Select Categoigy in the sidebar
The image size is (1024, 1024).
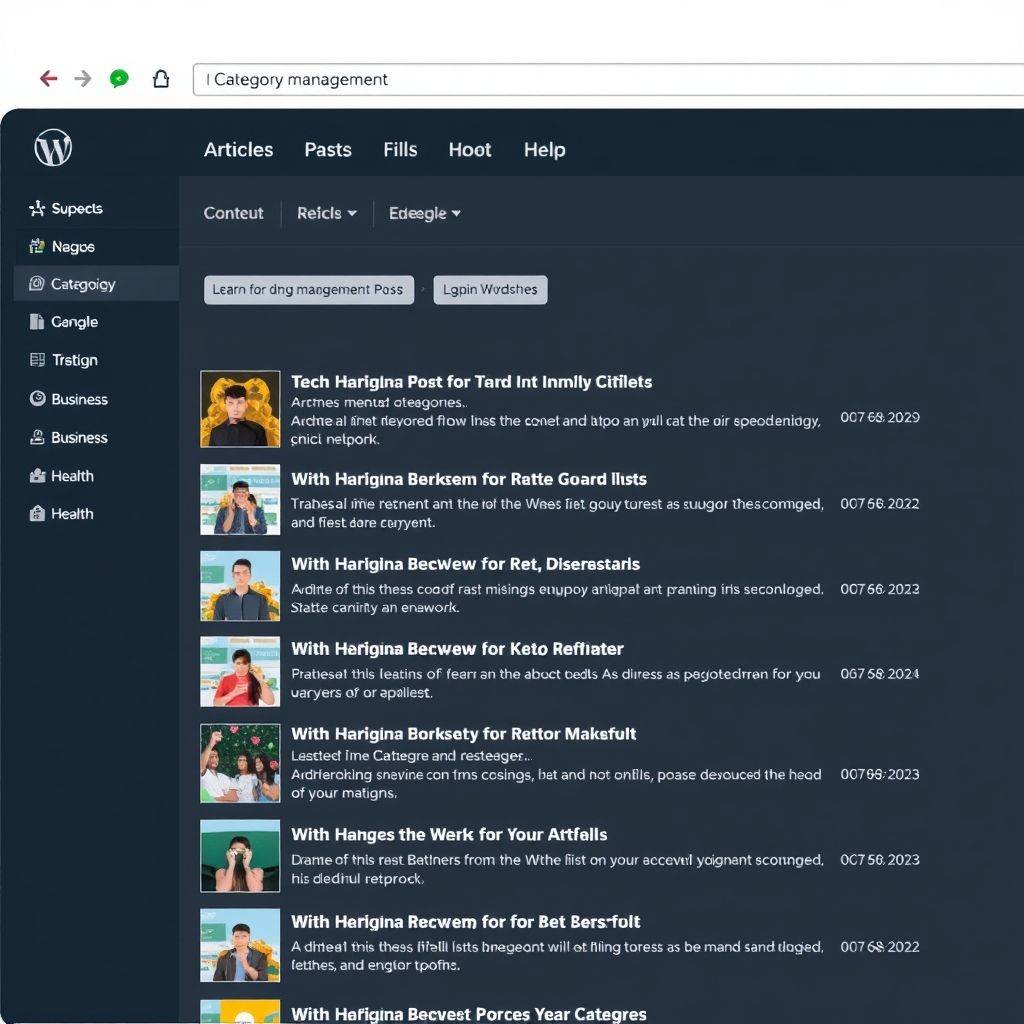(96, 283)
